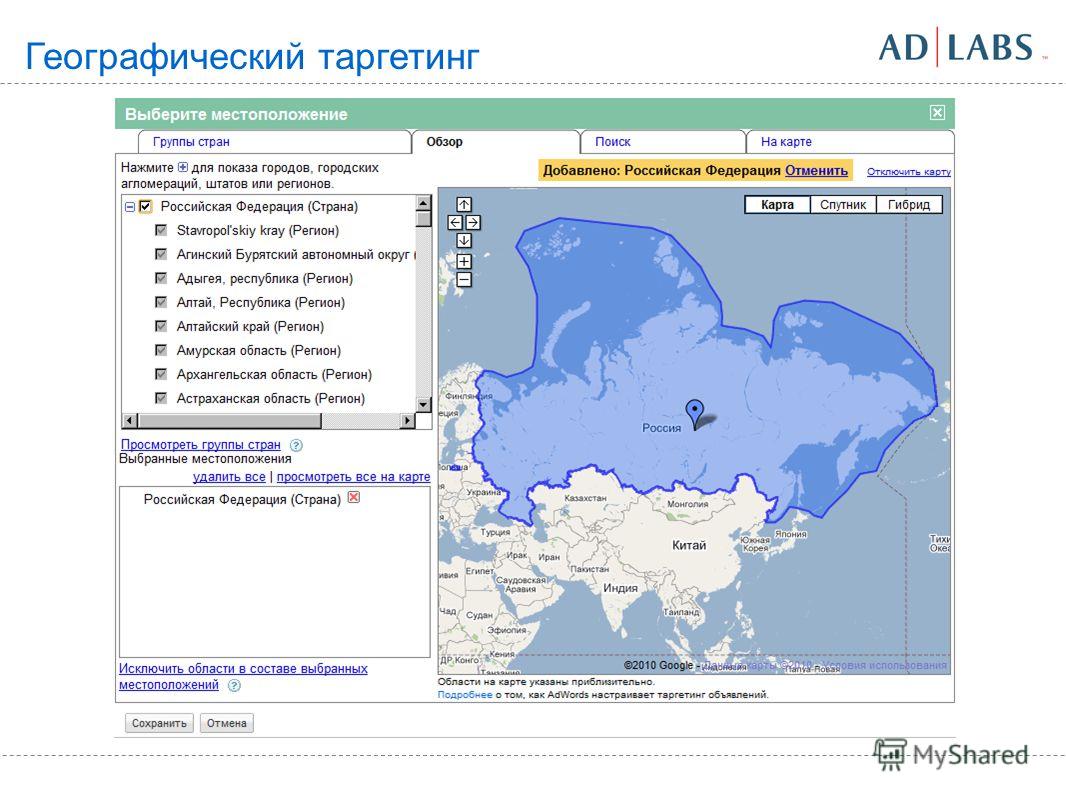Open Просмотреть группы стран link
Image resolution: width=1066 pixels, height=800 pixels.
201,445
